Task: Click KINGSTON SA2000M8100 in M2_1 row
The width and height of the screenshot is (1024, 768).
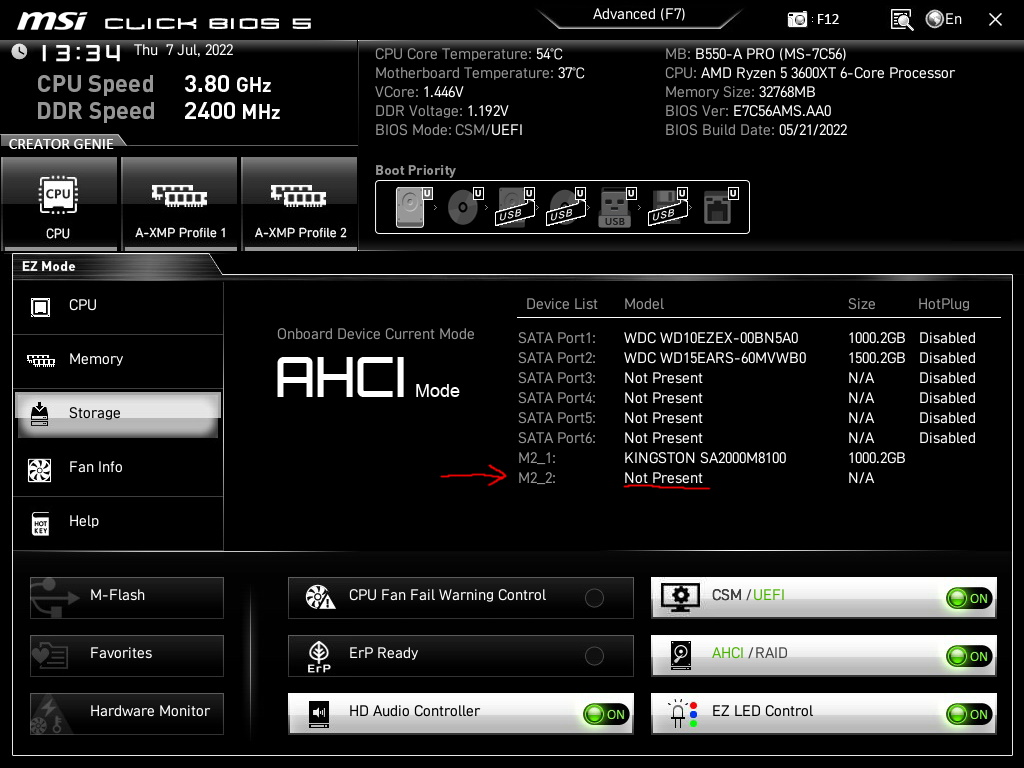Action: [x=705, y=458]
